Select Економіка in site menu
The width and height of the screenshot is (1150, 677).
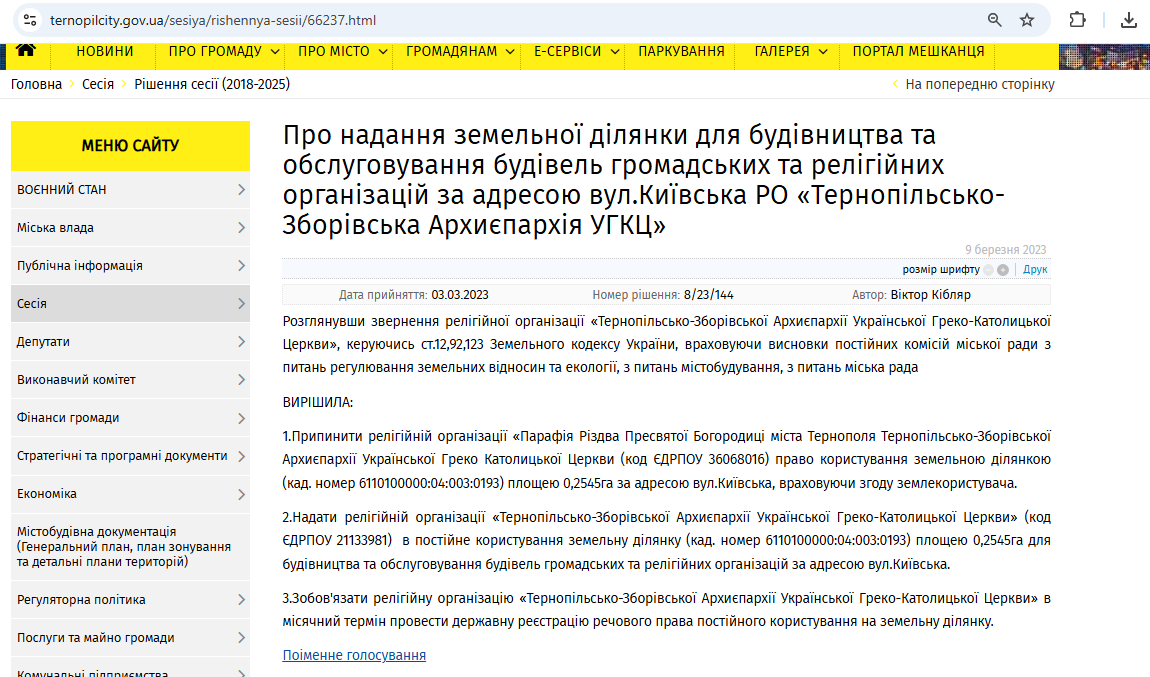coord(131,494)
